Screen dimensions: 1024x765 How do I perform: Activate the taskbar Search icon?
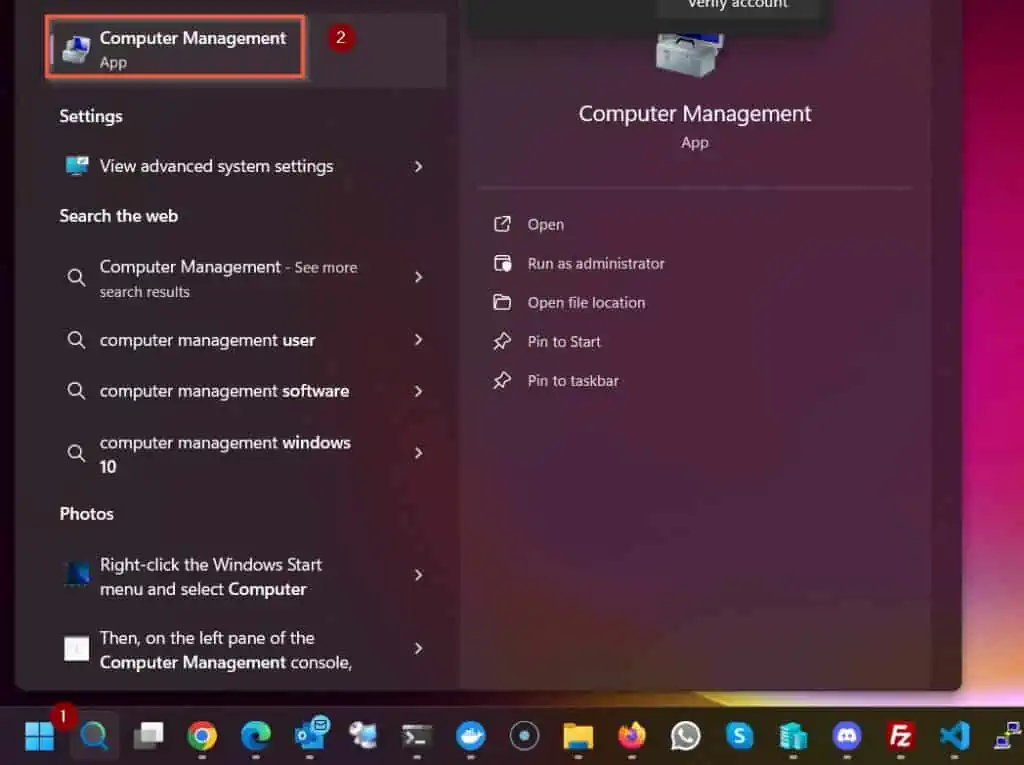tap(94, 736)
